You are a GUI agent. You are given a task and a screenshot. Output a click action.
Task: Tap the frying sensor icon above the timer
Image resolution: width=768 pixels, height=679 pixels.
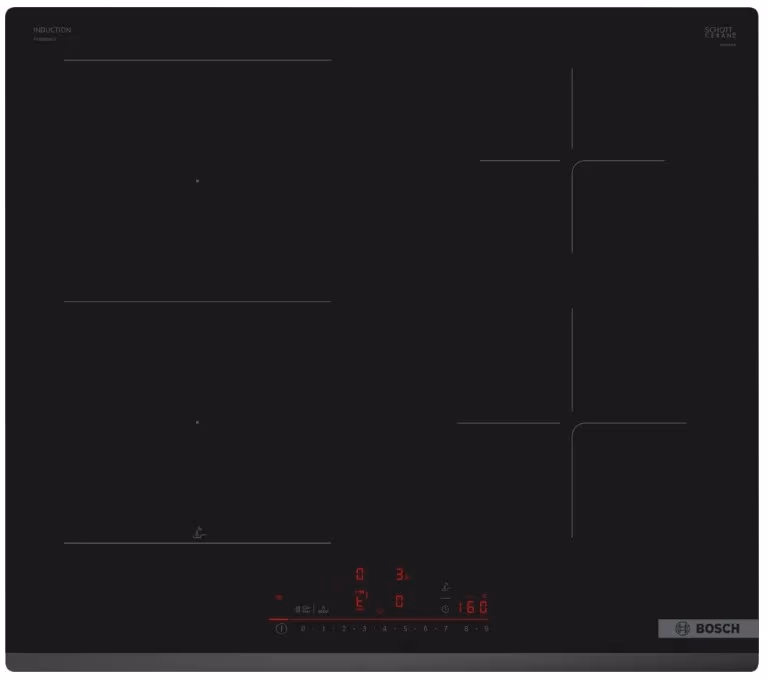[x=446, y=586]
